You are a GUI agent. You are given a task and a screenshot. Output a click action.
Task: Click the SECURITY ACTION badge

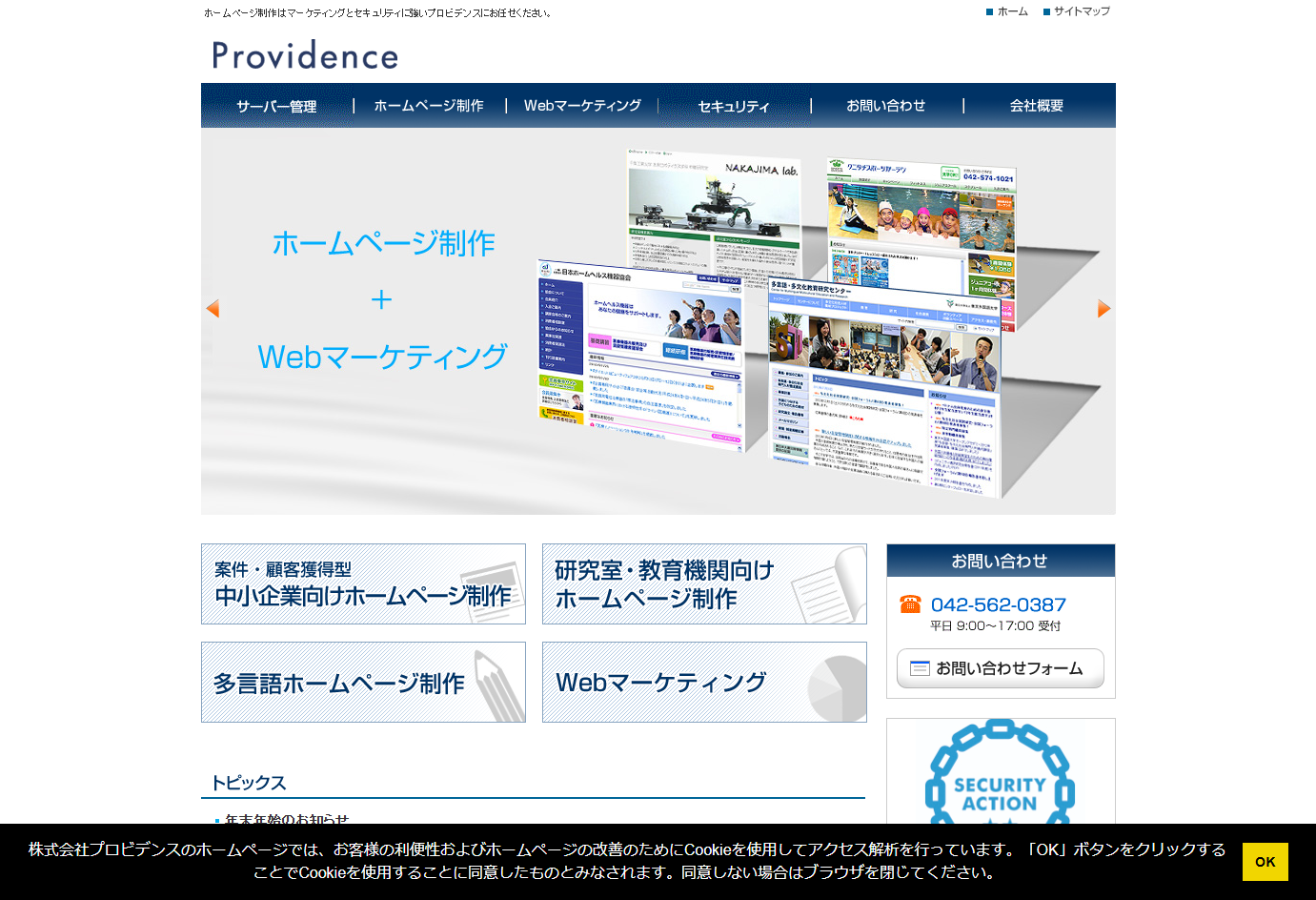[1000, 770]
